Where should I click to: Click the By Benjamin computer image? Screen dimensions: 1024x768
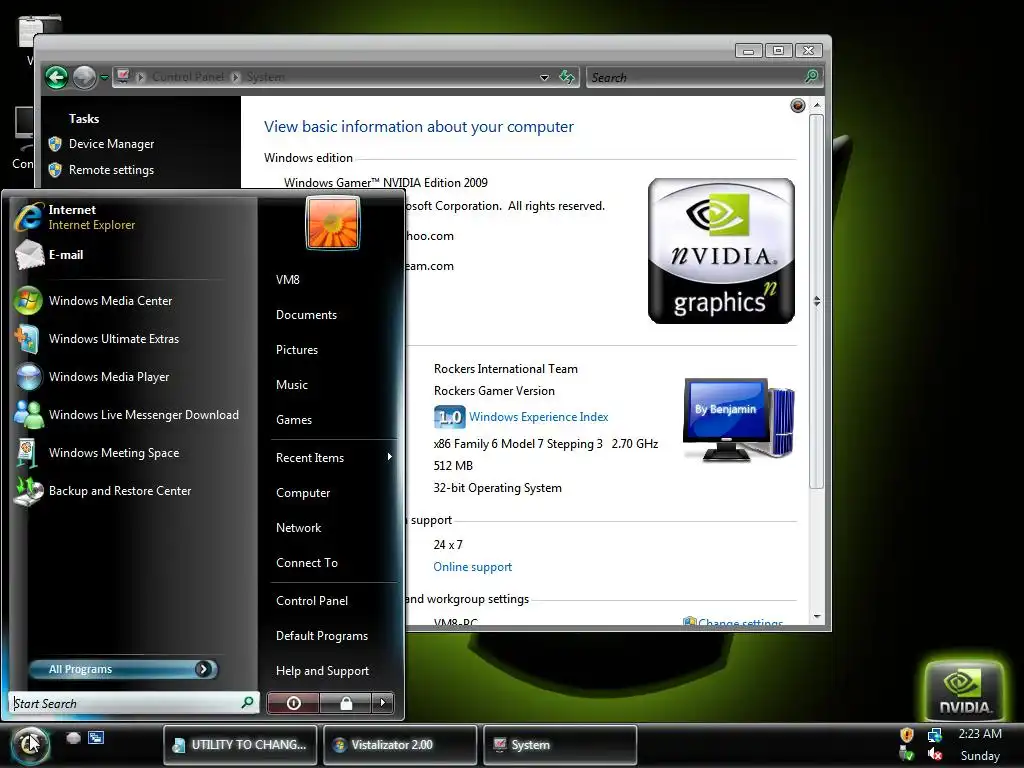(x=739, y=420)
